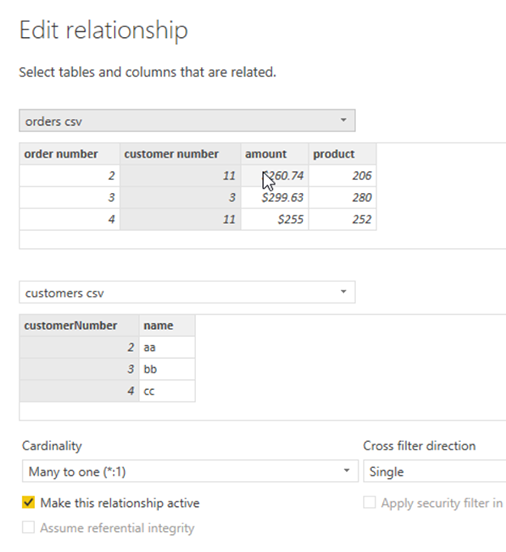The height and width of the screenshot is (552, 506).
Task: Open the Cross filter direction Single dropdown
Action: 435,471
